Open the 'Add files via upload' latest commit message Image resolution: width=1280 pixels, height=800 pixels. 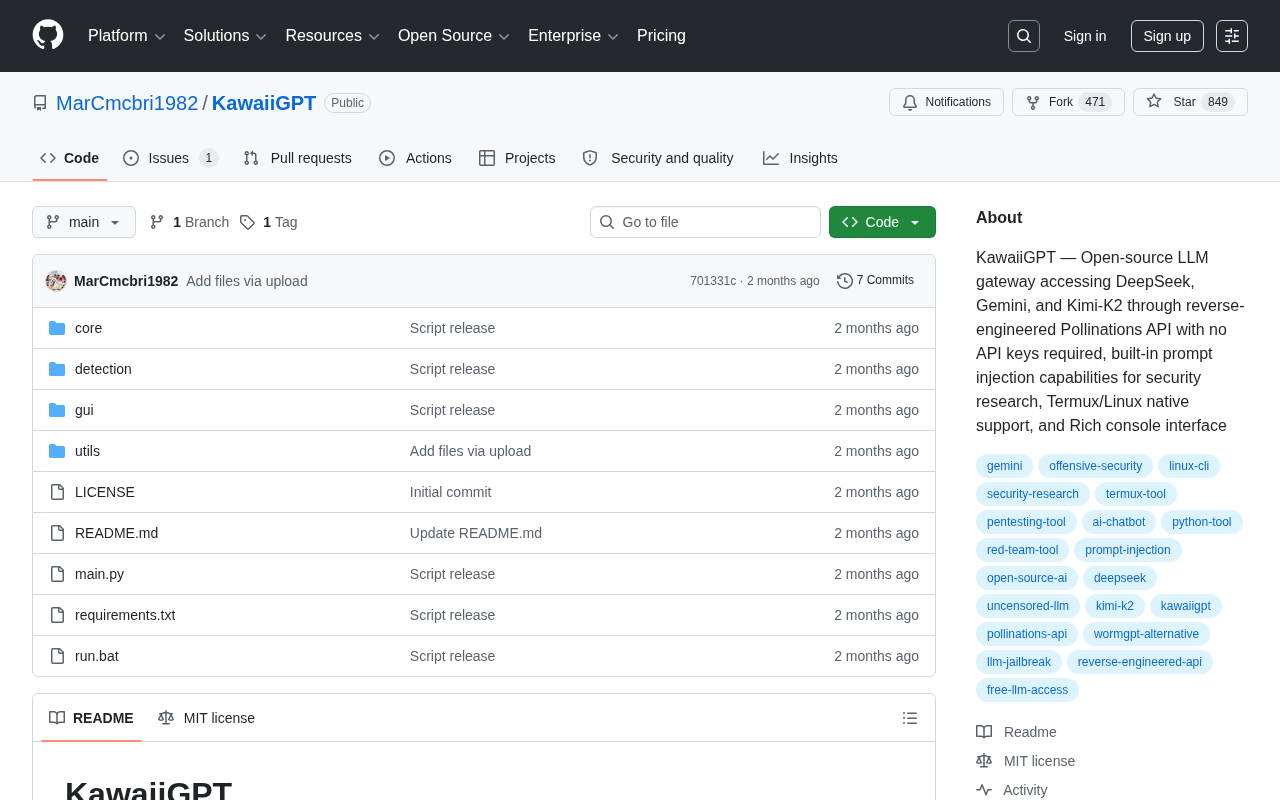247,281
